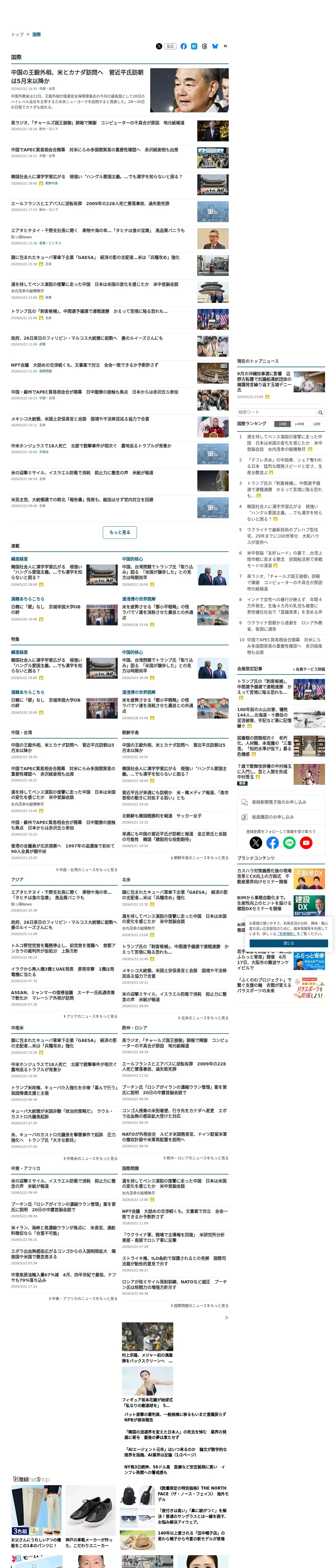Open lead story 中国の王毅外相、米とカナダ訪問へ headline
Screen dimensions: 336x1568
[x=77, y=76]
